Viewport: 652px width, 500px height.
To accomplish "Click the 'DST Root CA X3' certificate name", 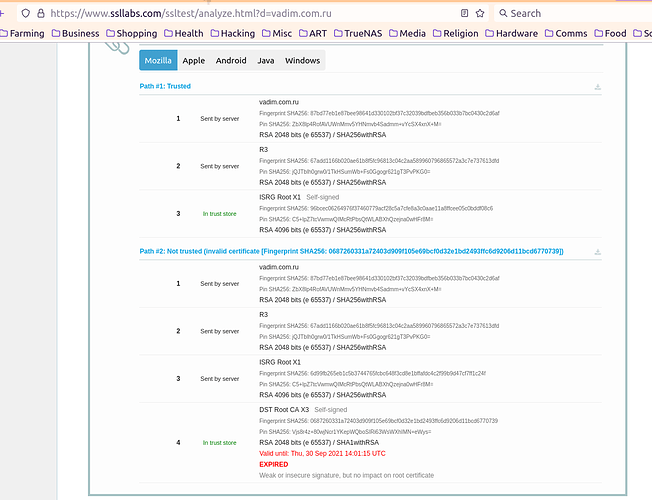I will (284, 410).
